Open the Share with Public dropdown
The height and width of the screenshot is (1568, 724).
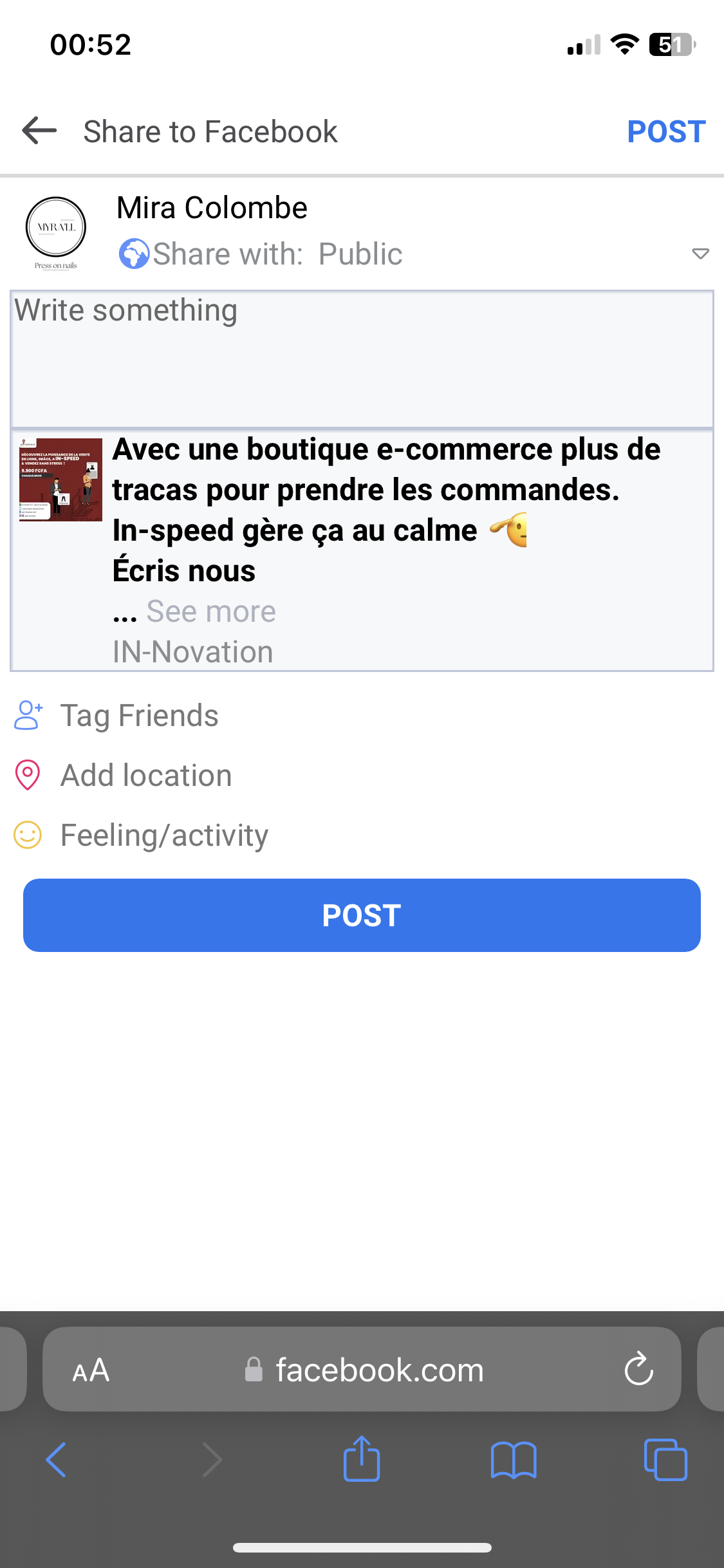[278, 254]
